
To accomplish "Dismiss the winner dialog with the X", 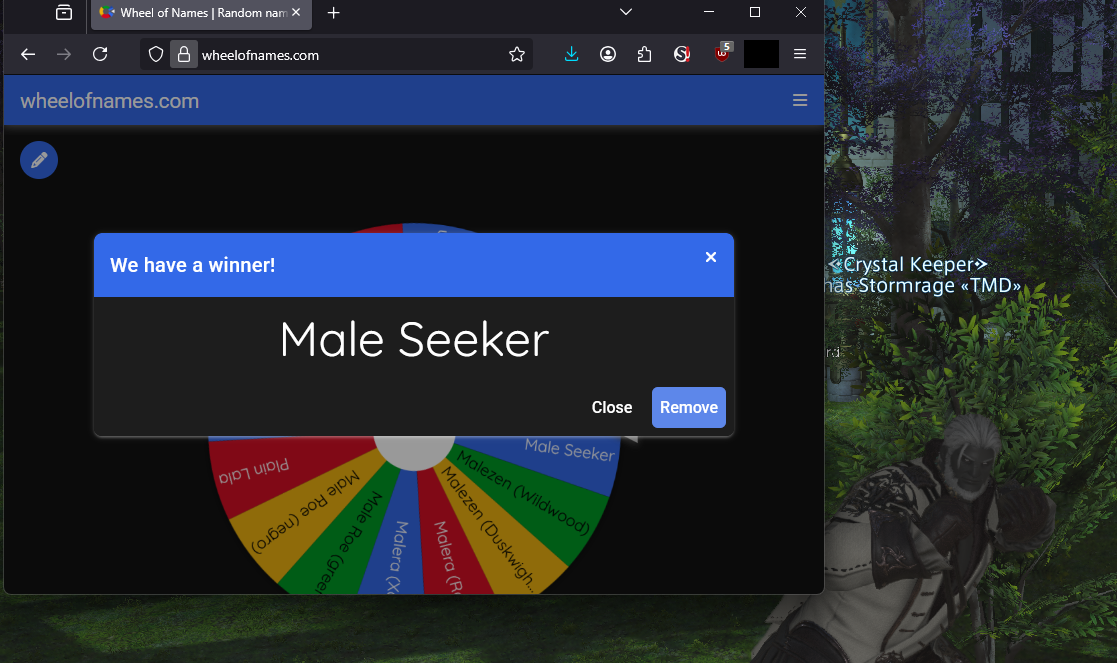I will [x=710, y=257].
